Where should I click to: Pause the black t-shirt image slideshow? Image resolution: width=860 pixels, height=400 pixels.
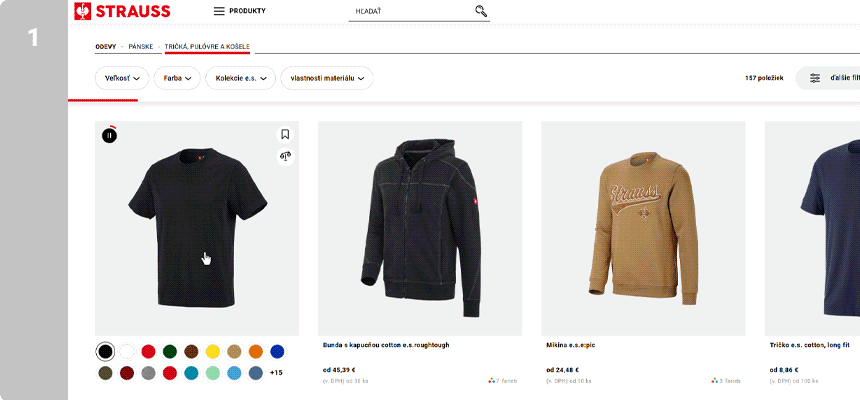109,135
